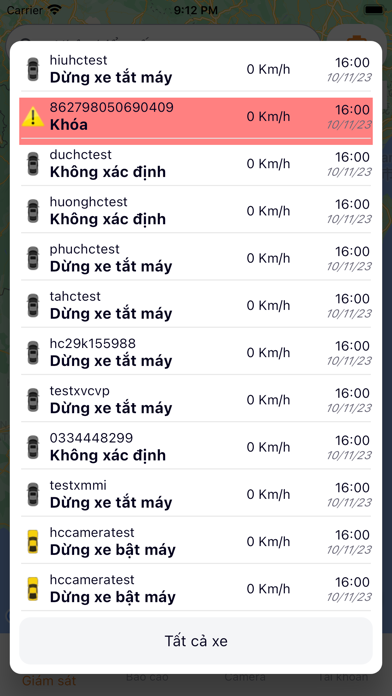392x696 pixels.
Task: Tap the car icon beside huonghctest
Action: (33, 211)
